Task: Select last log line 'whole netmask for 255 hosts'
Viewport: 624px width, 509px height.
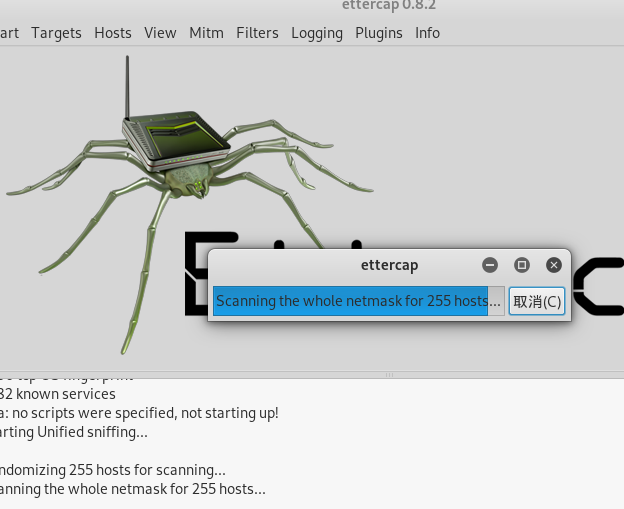Action: (133, 489)
